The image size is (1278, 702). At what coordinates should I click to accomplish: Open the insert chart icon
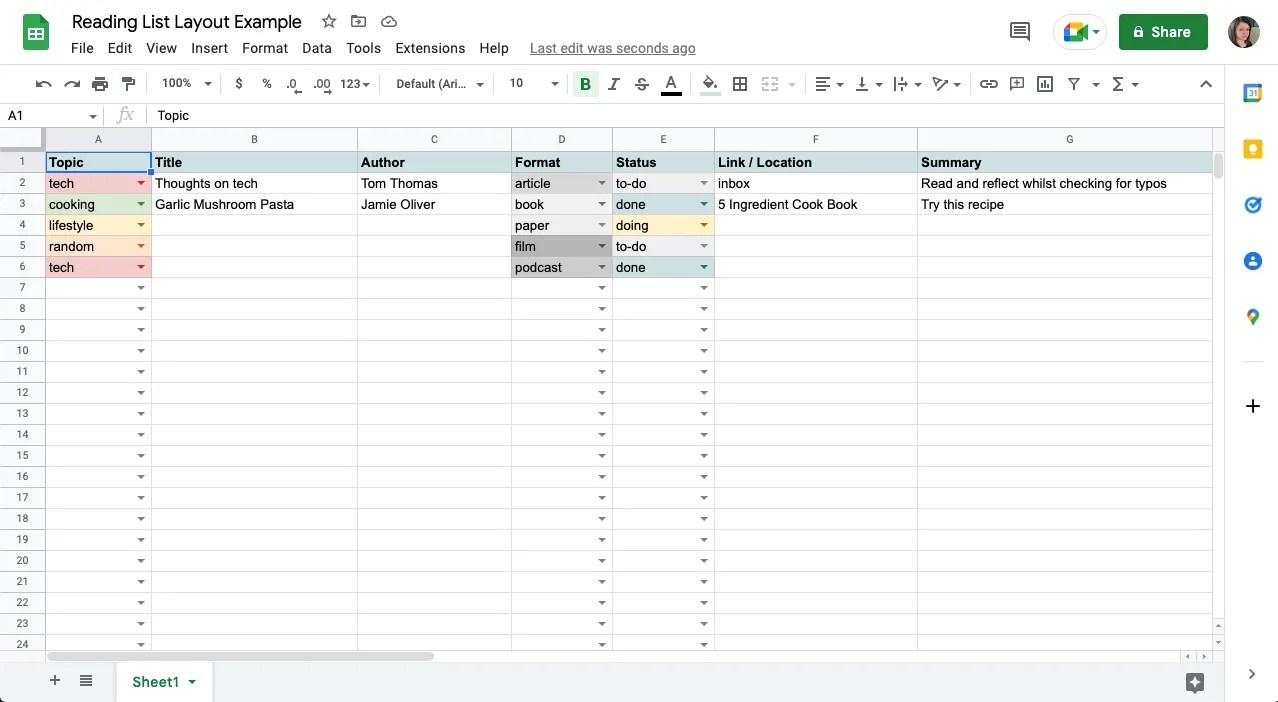(x=1044, y=84)
